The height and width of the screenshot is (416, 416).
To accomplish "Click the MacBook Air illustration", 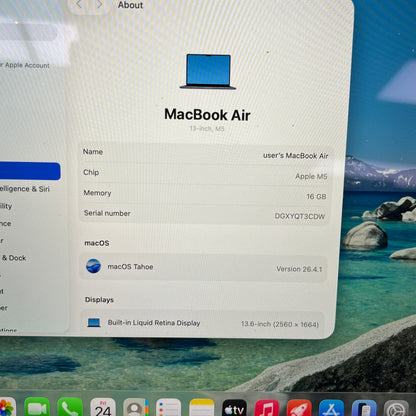I will (x=208, y=72).
